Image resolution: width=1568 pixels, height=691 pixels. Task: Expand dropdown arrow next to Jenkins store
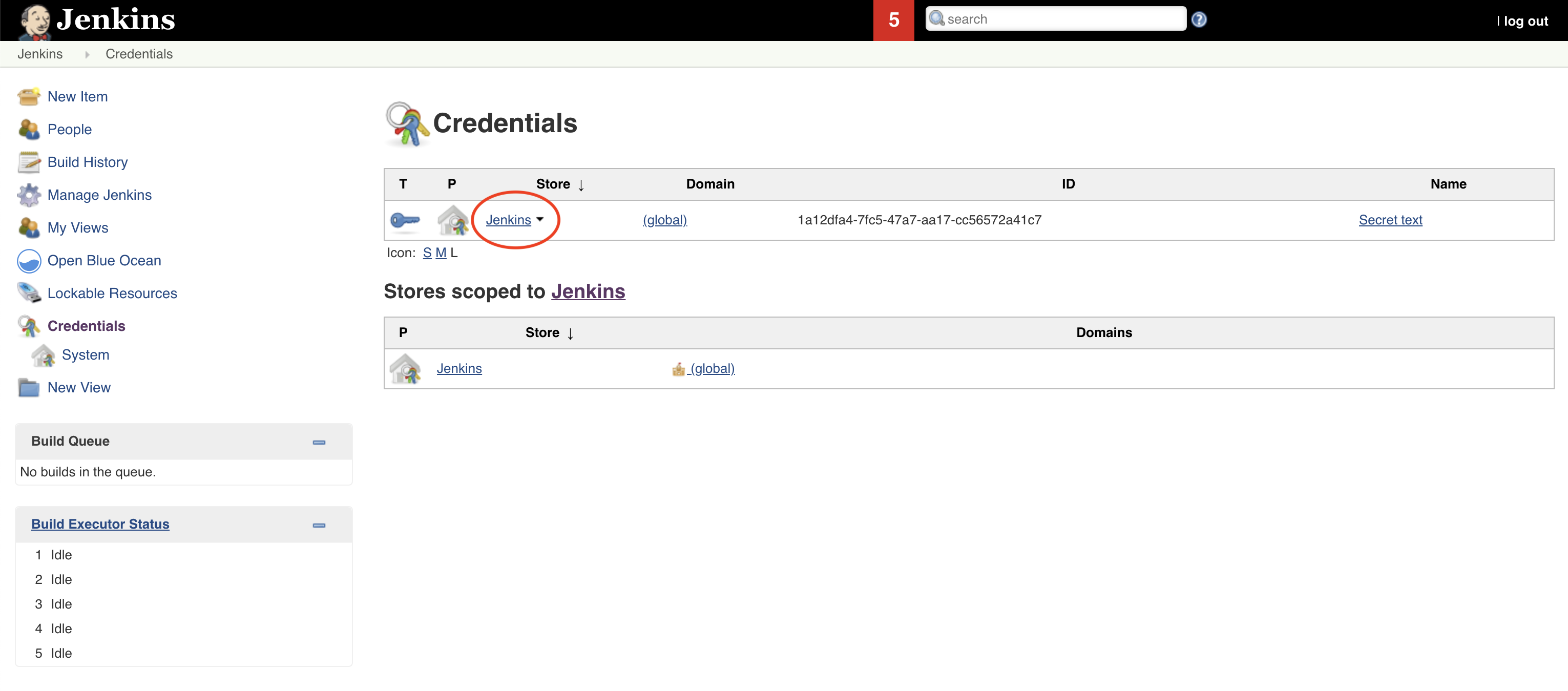coord(540,219)
